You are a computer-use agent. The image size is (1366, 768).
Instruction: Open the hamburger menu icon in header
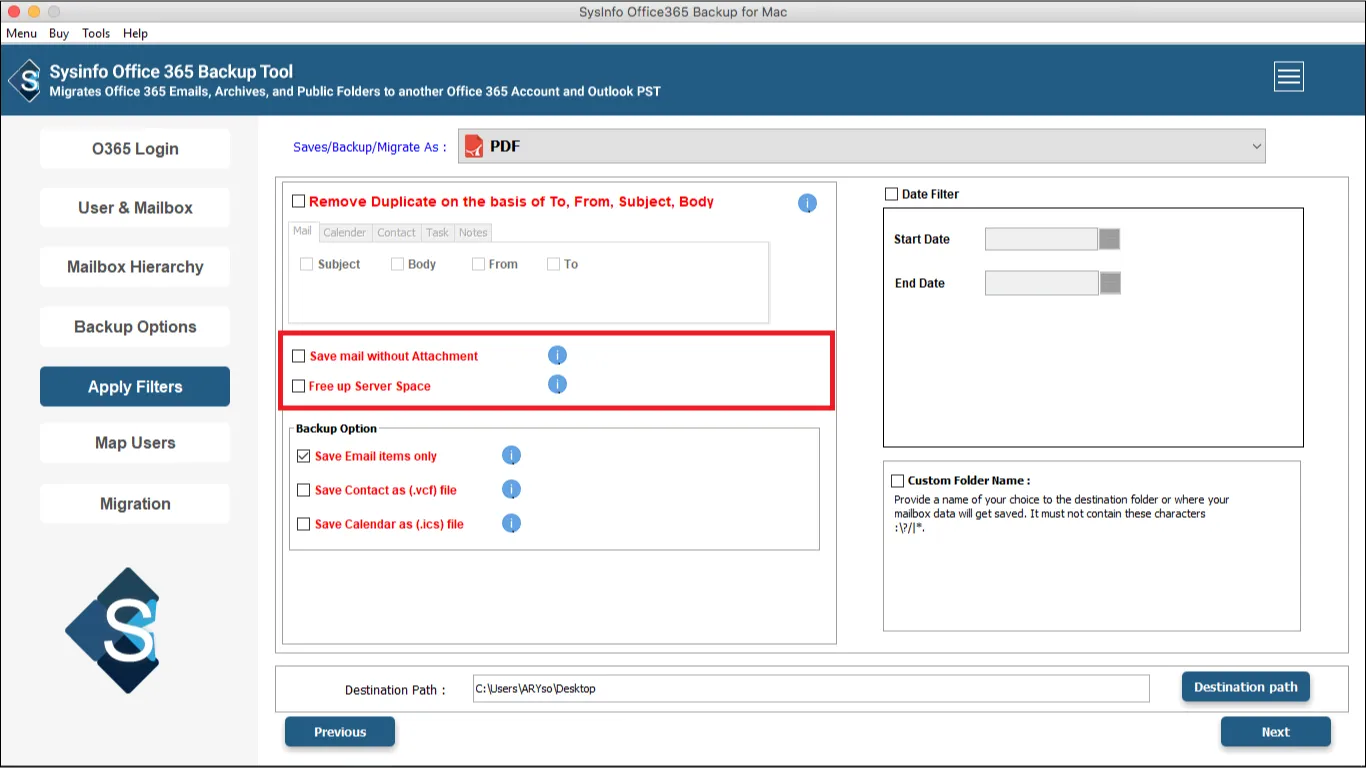pos(1289,77)
